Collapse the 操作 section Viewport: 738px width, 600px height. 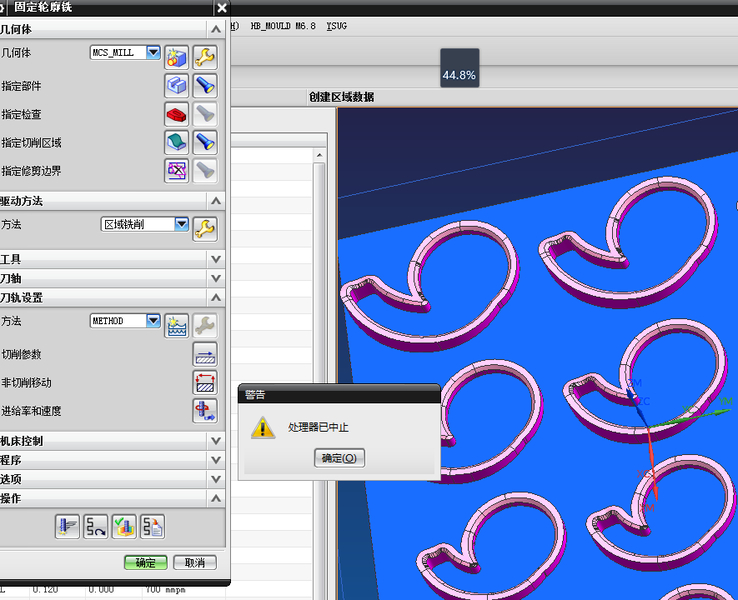tap(216, 498)
